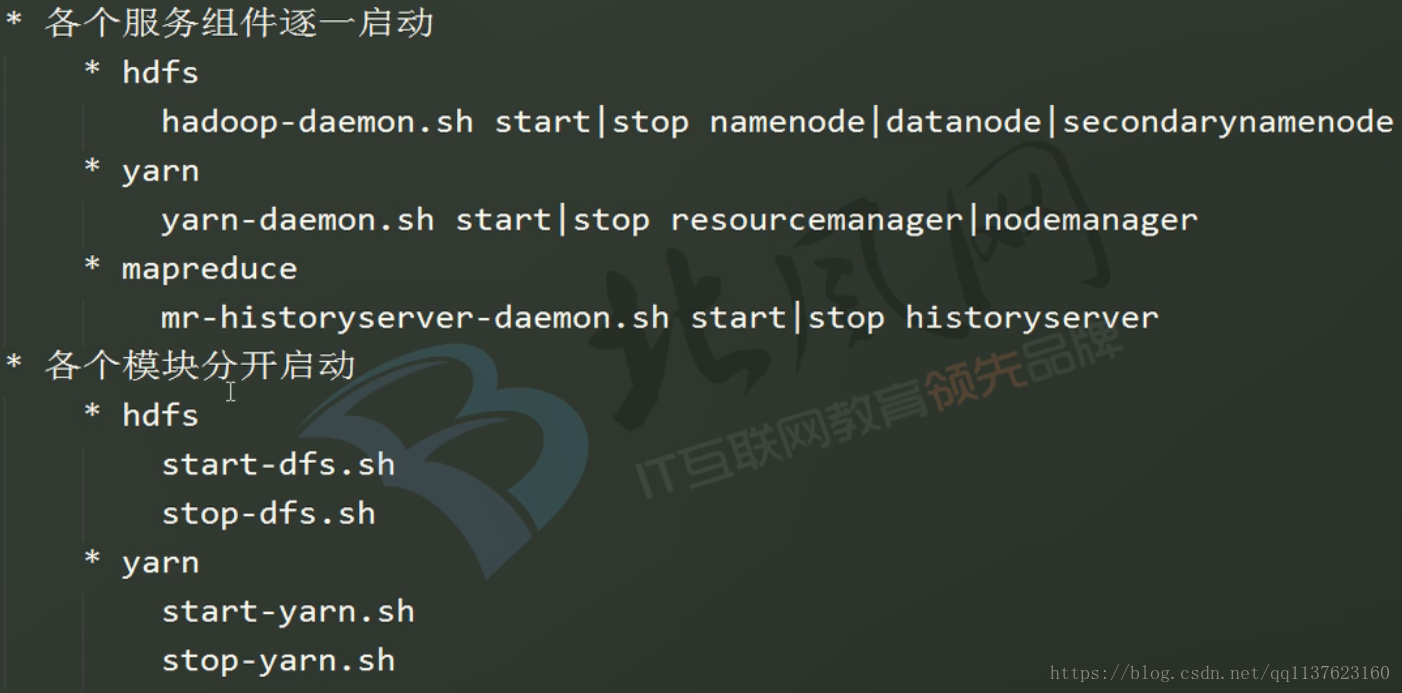Select the yarn bullet above yarn-daemon.sh

point(160,171)
